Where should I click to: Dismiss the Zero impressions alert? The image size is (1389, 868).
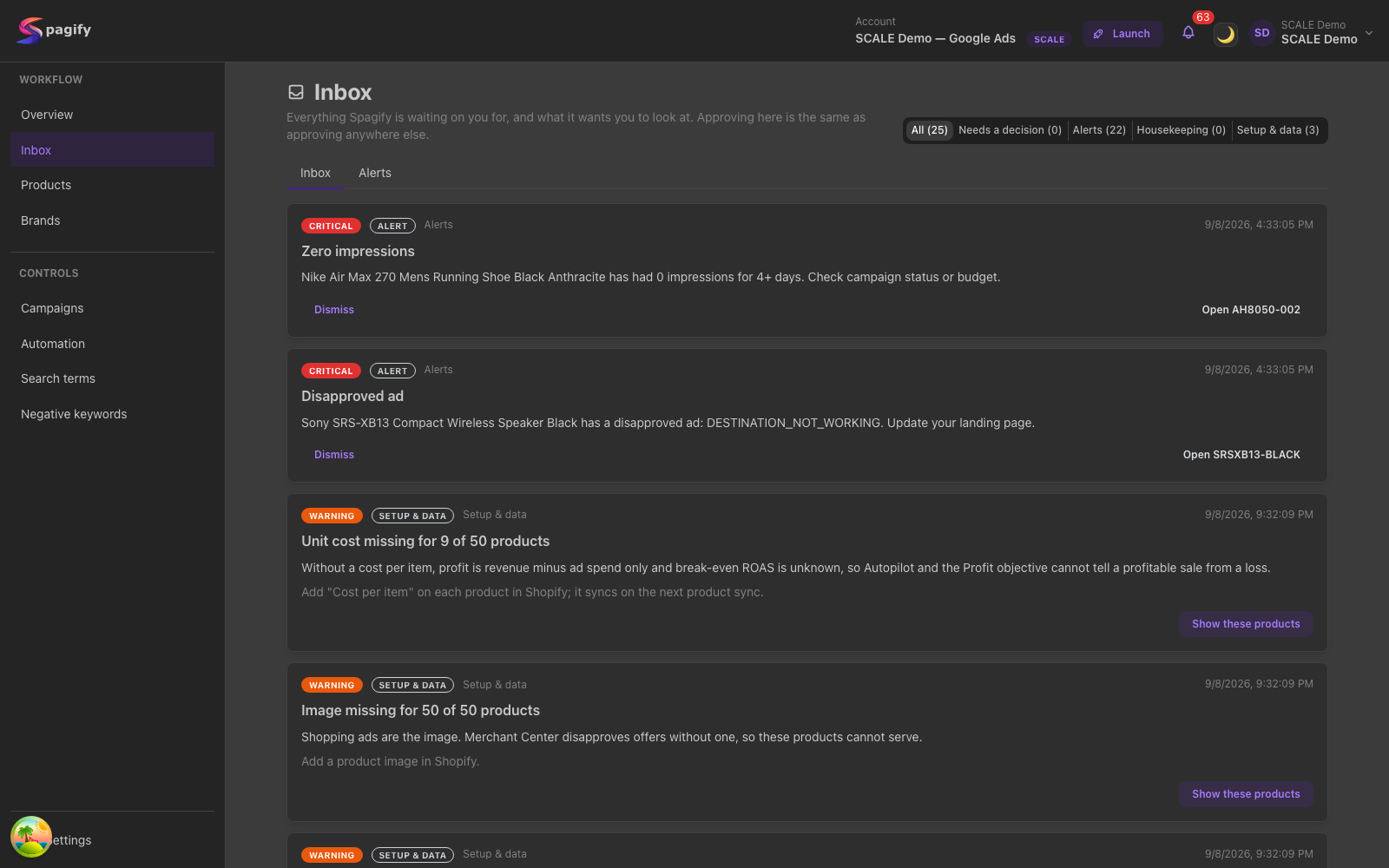(334, 310)
